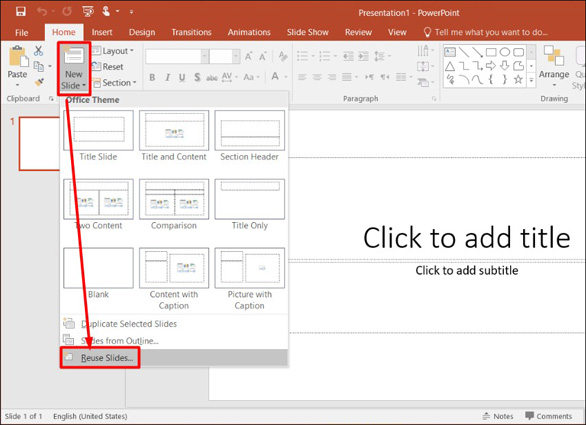Click the New Slide button

(x=74, y=68)
